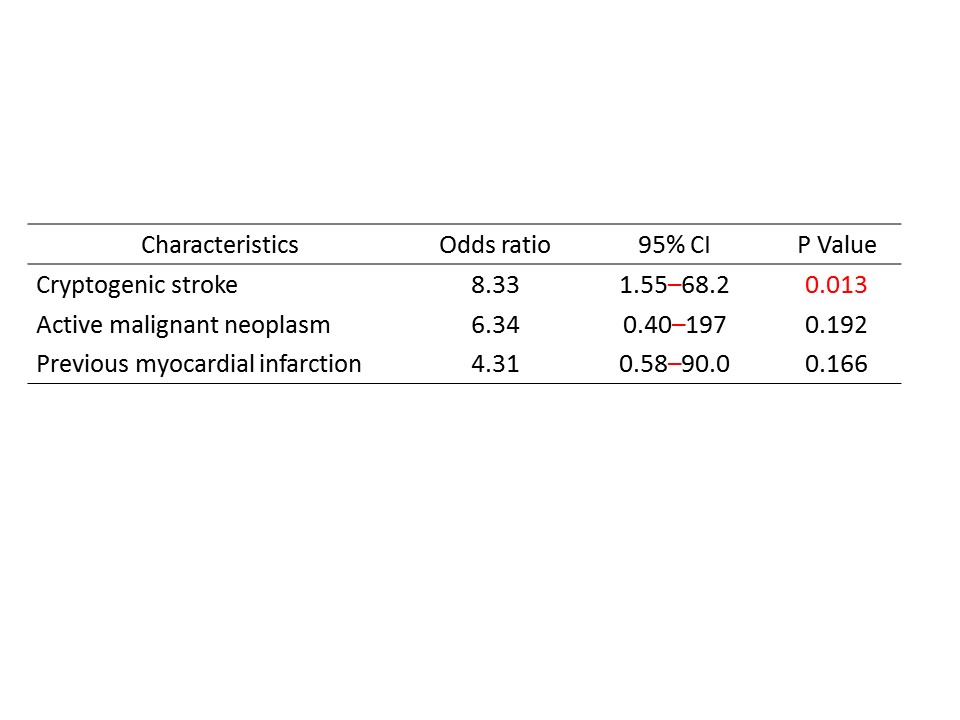Select the P value 0.192
960x720 pixels.
(836, 325)
